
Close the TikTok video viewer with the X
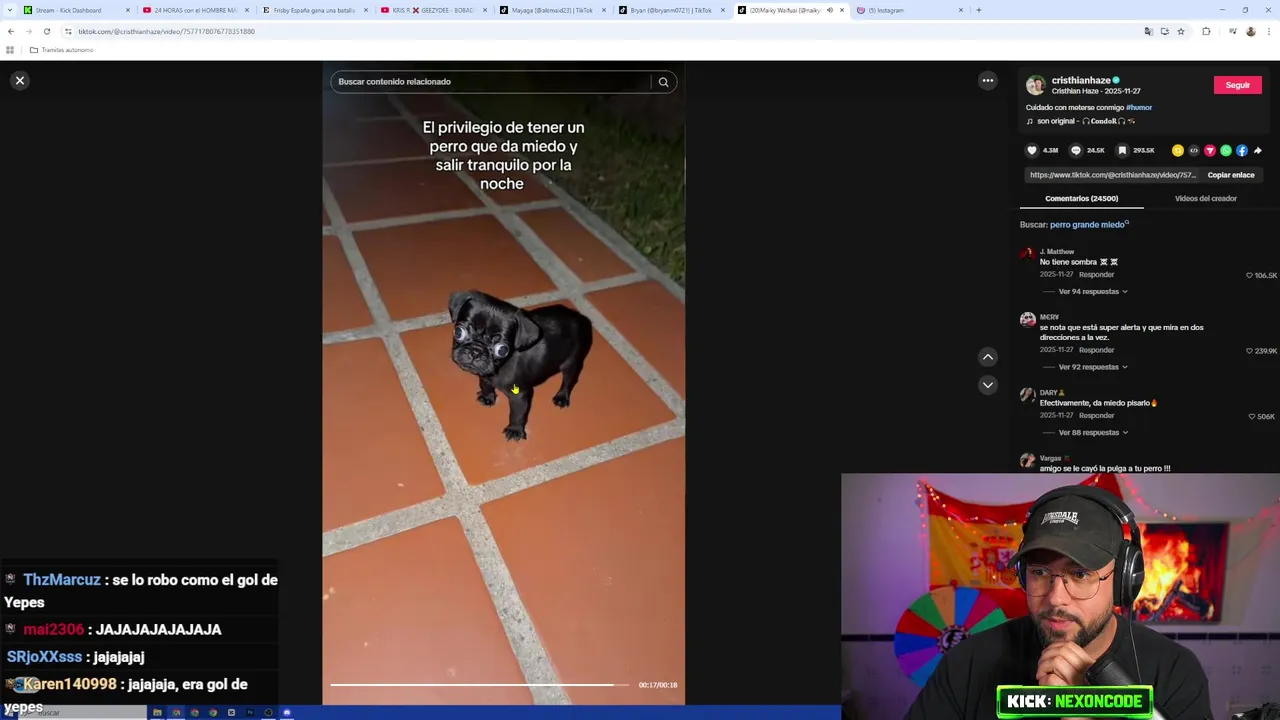click(20, 81)
